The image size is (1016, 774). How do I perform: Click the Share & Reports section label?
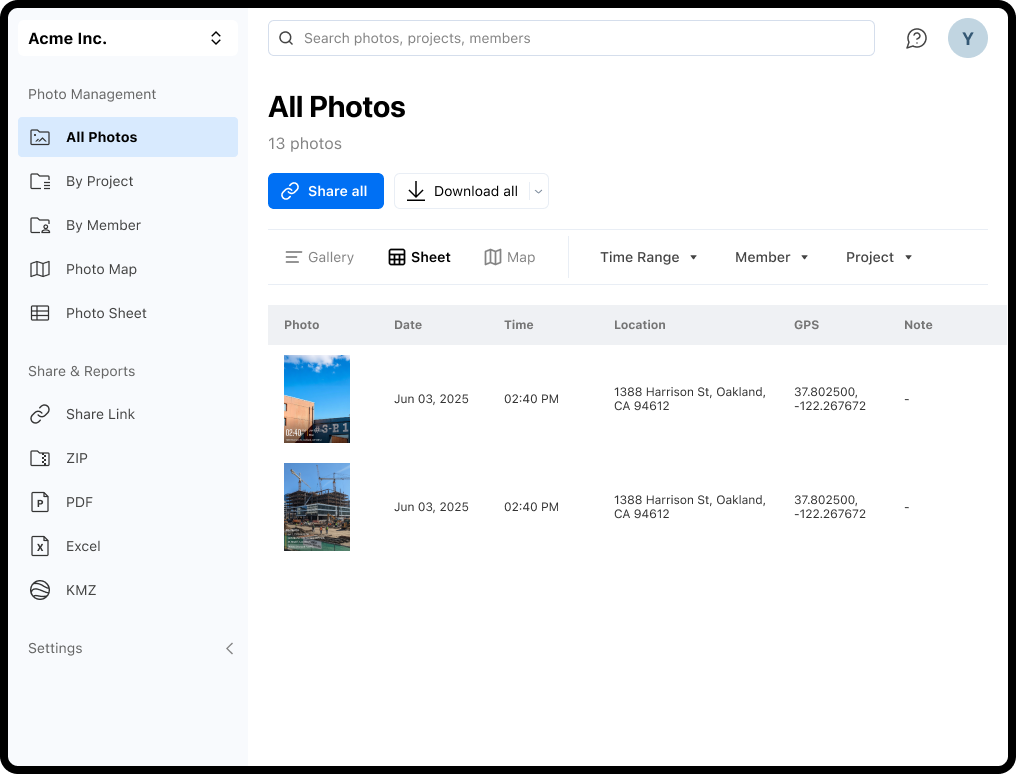[82, 372]
